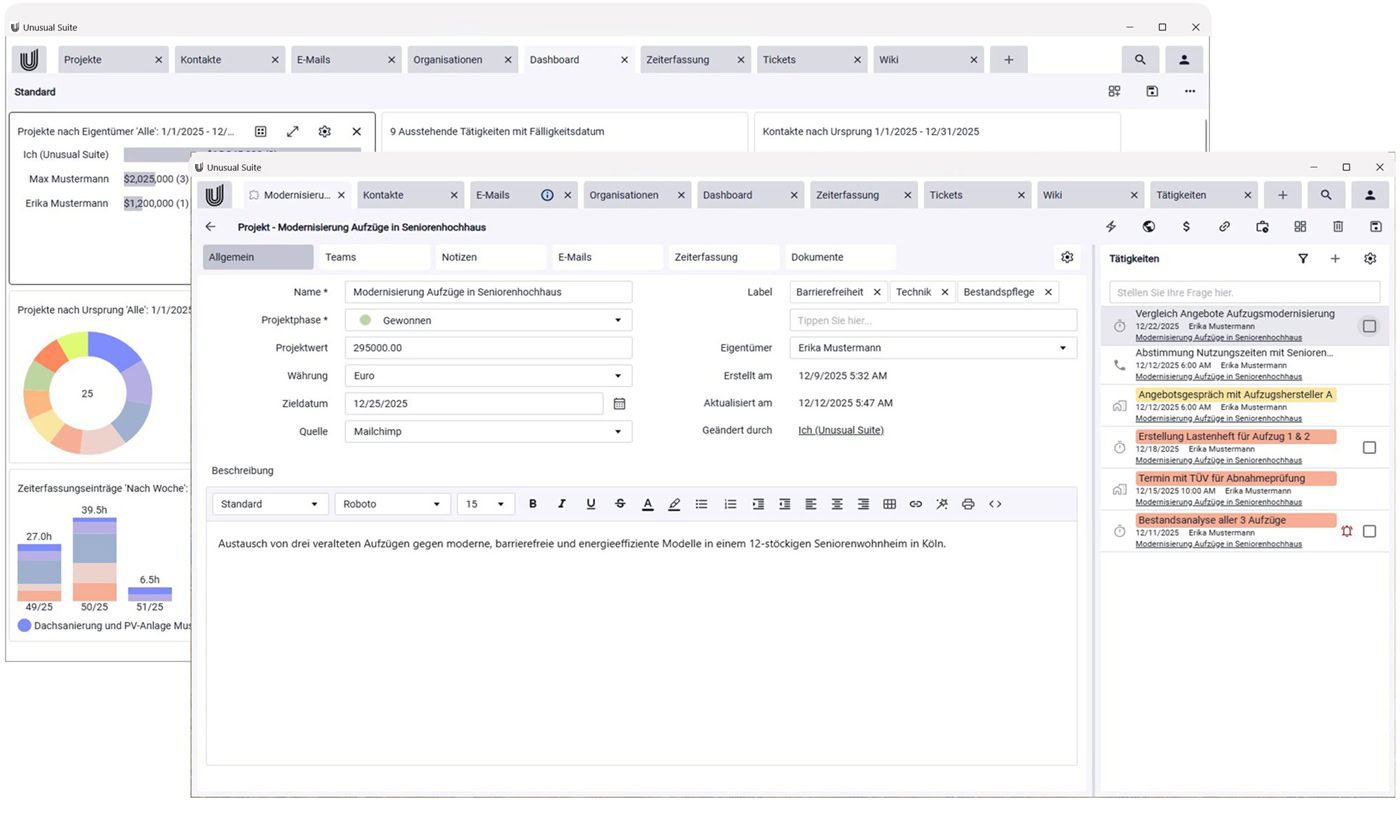The image size is (1400, 825).
Task: Choose text color in the editor toolbar
Action: click(647, 504)
